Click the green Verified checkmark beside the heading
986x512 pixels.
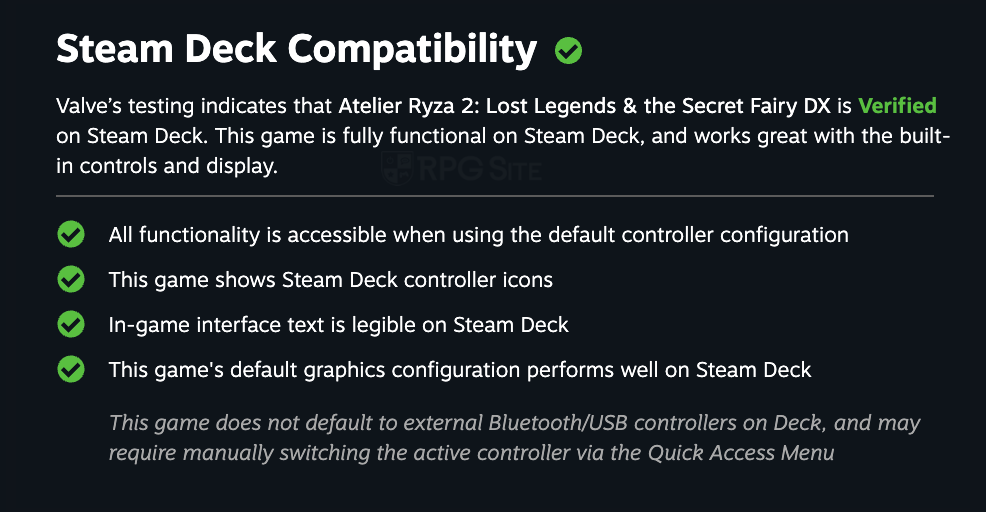[569, 50]
